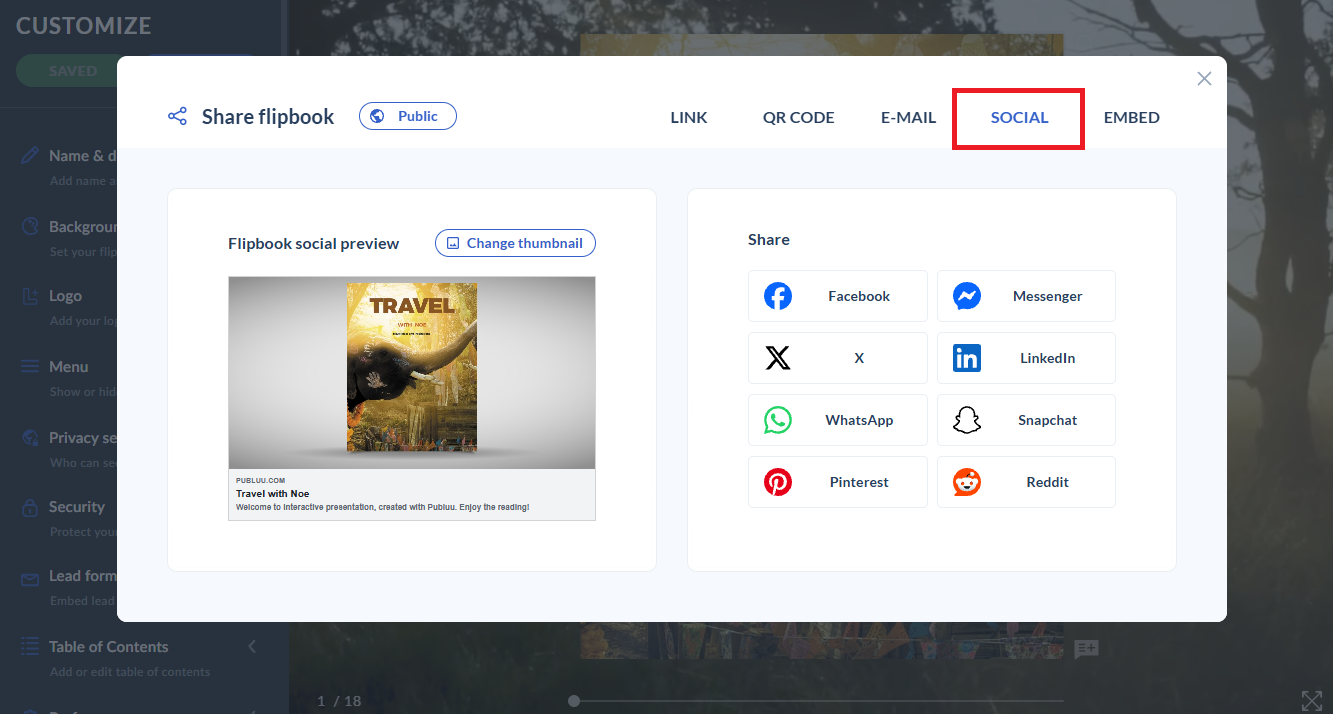Share through WhatsApp

click(x=838, y=420)
